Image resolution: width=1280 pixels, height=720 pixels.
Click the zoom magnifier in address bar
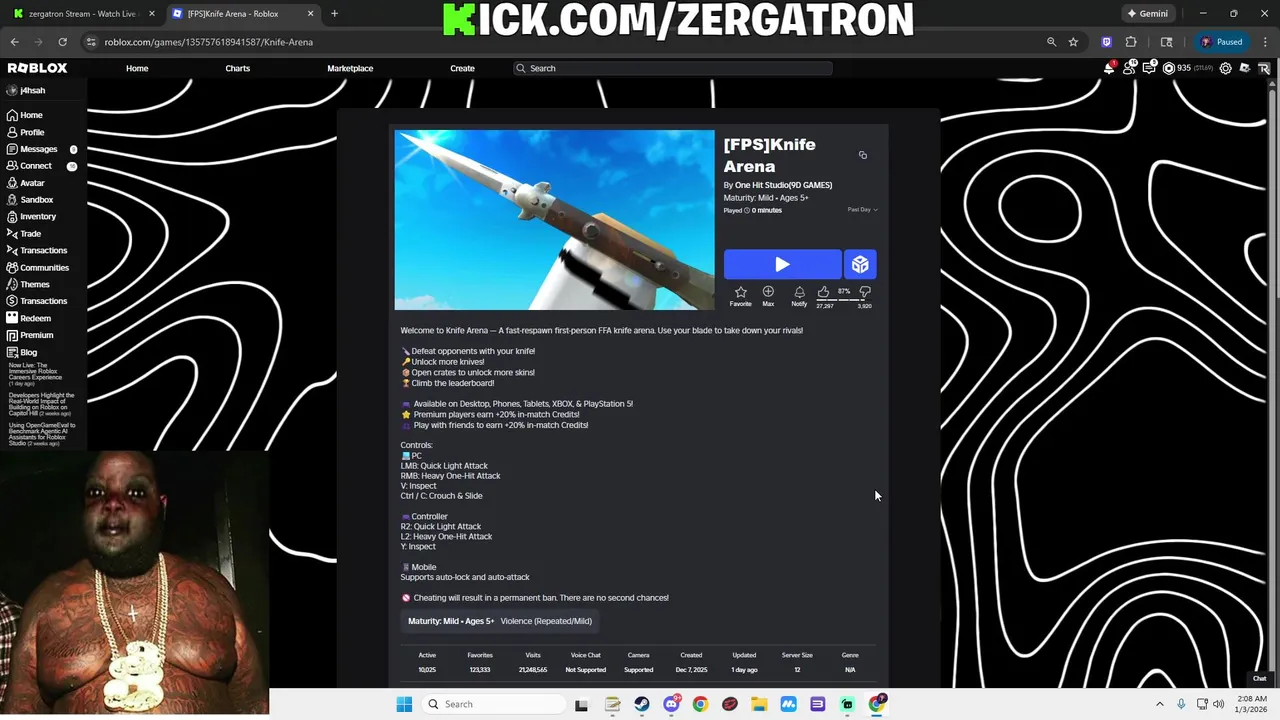(x=1051, y=42)
